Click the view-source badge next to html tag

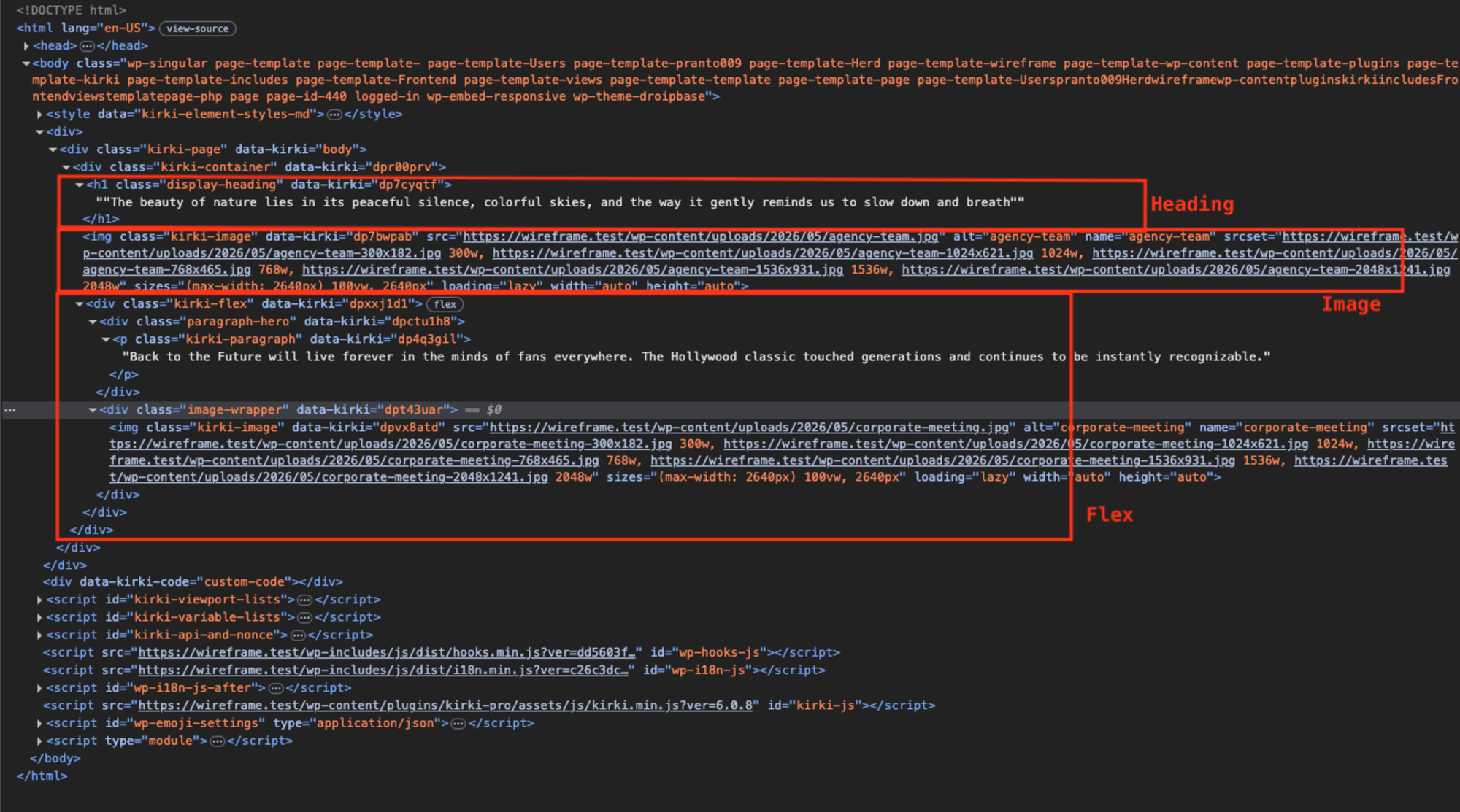tap(197, 28)
